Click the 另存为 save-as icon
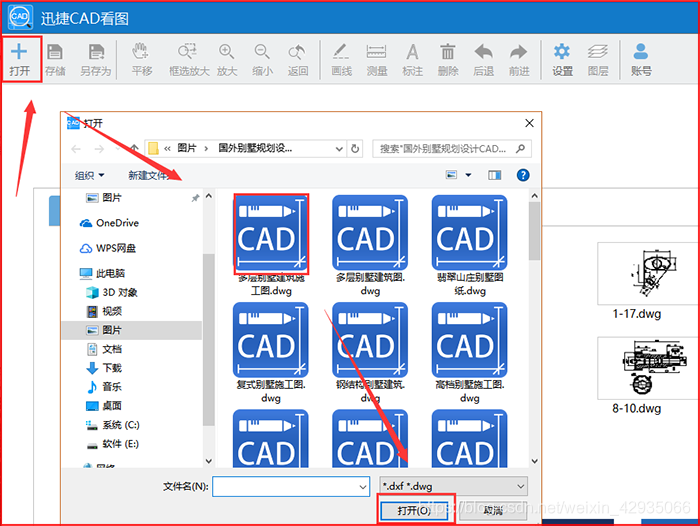Screen dimensions: 700x526 [96, 59]
